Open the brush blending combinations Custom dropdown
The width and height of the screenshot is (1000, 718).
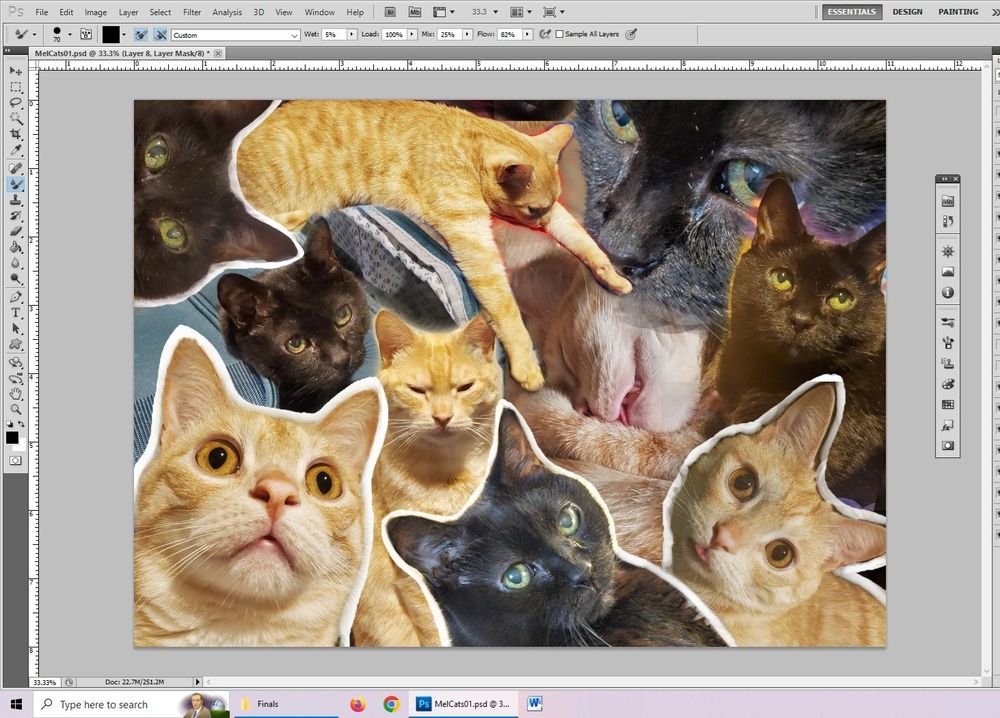point(235,35)
